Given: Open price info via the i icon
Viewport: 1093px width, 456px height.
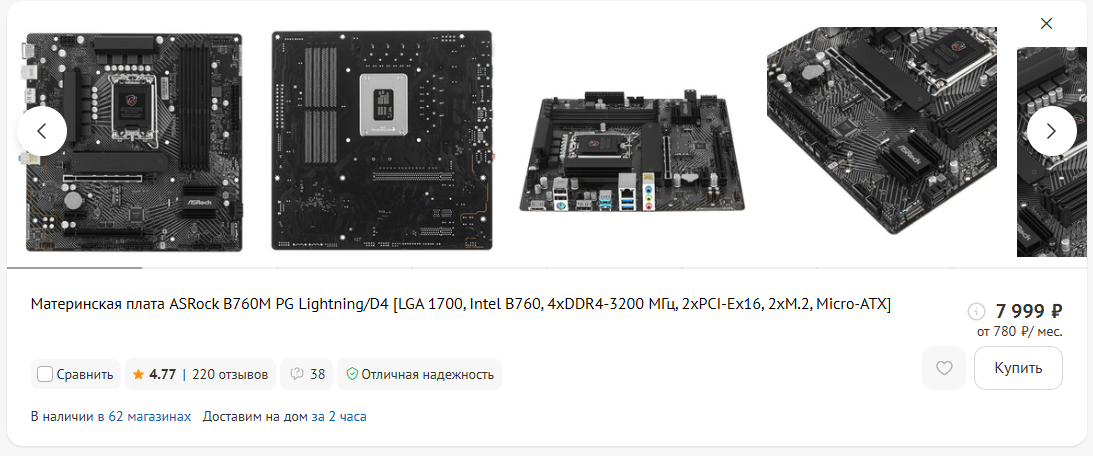Looking at the screenshot, I should click(977, 310).
